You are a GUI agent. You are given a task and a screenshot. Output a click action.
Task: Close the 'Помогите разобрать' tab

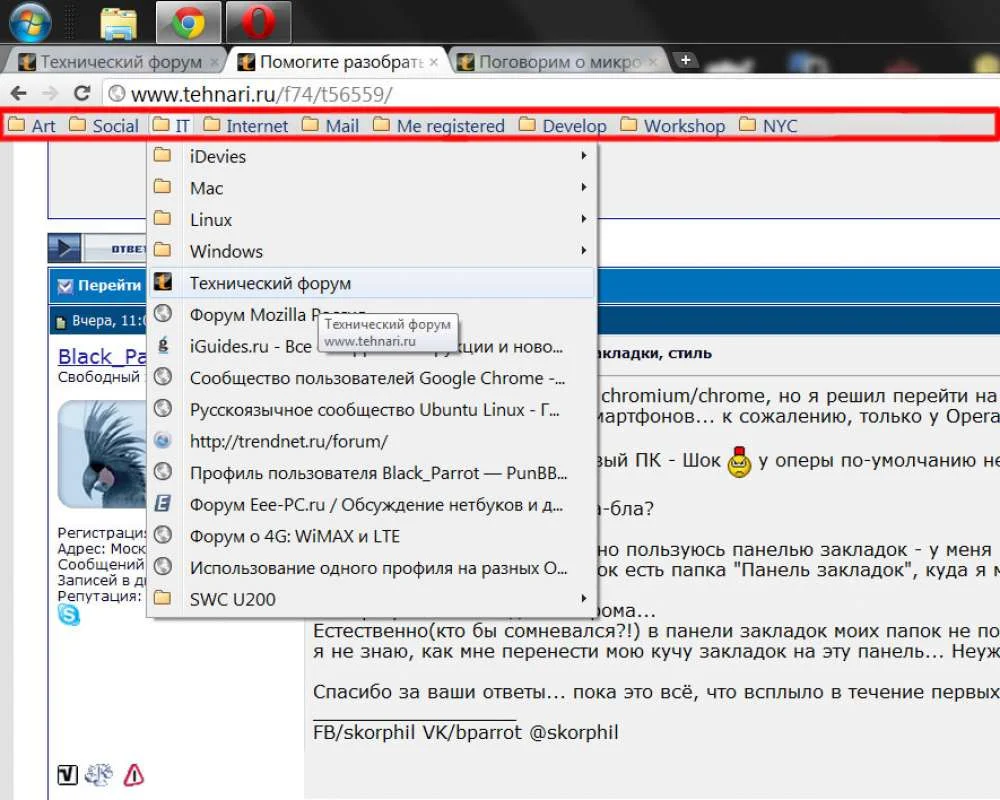pyautogui.click(x=434, y=63)
